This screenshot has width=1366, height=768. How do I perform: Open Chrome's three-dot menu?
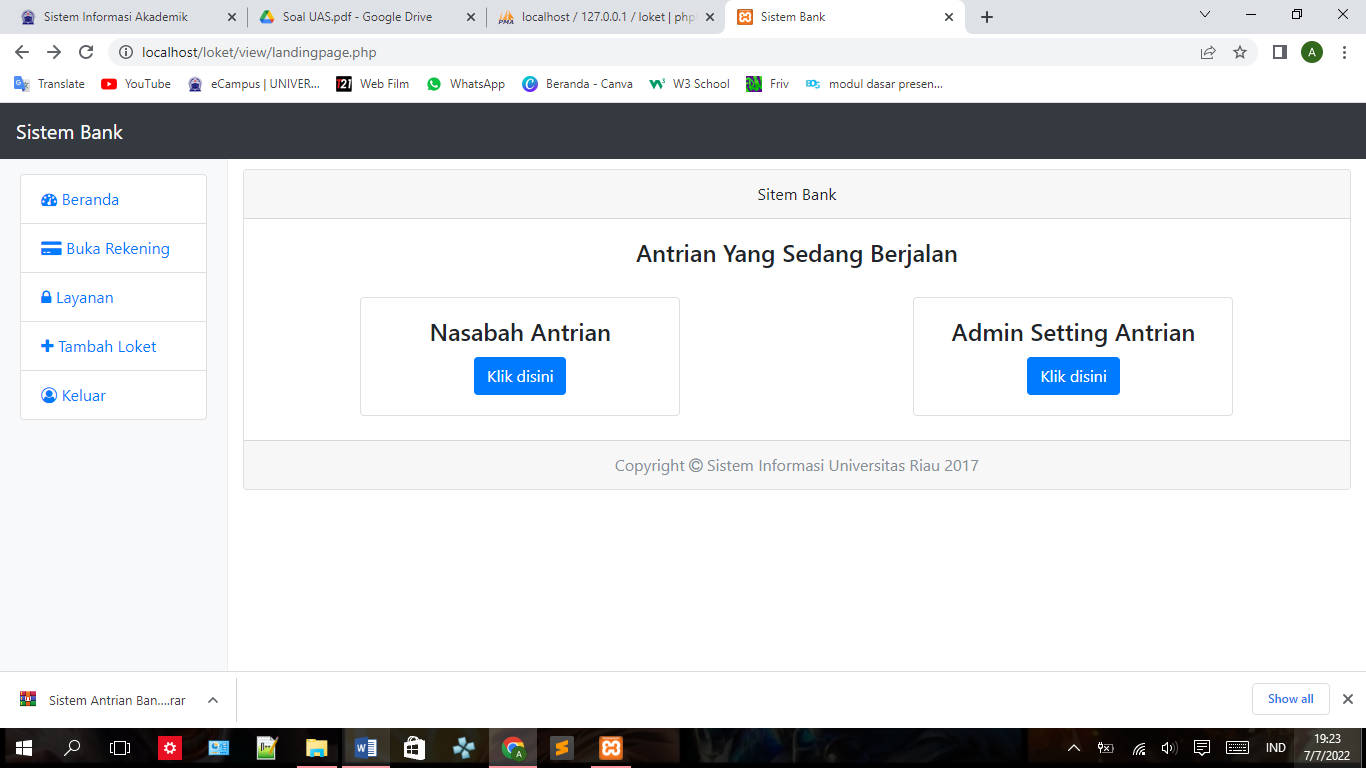pos(1343,52)
